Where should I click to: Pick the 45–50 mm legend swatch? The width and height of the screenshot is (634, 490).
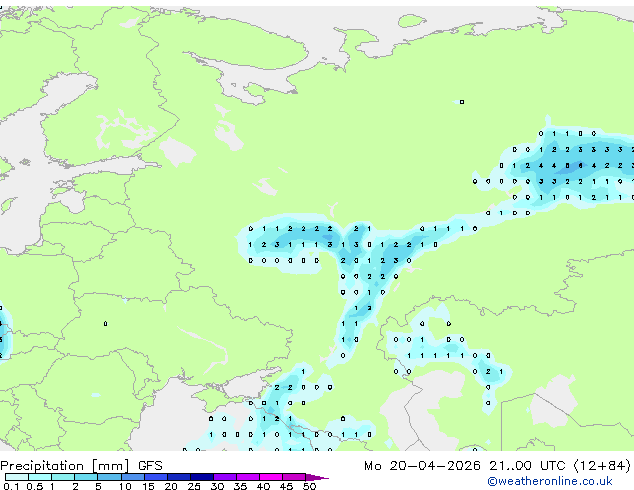point(294,477)
